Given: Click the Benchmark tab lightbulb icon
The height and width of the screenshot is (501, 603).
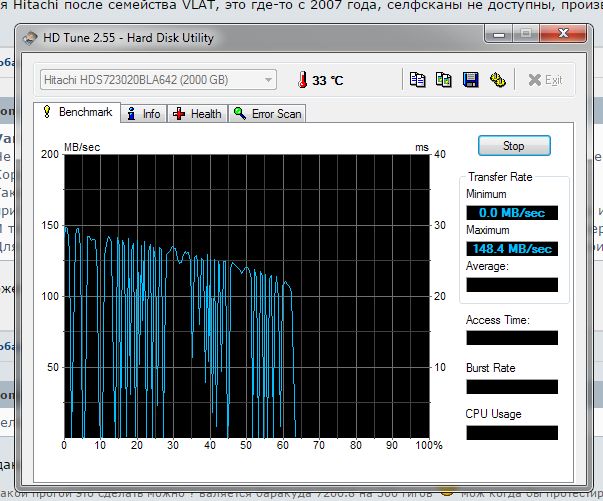Looking at the screenshot, I should [x=47, y=112].
